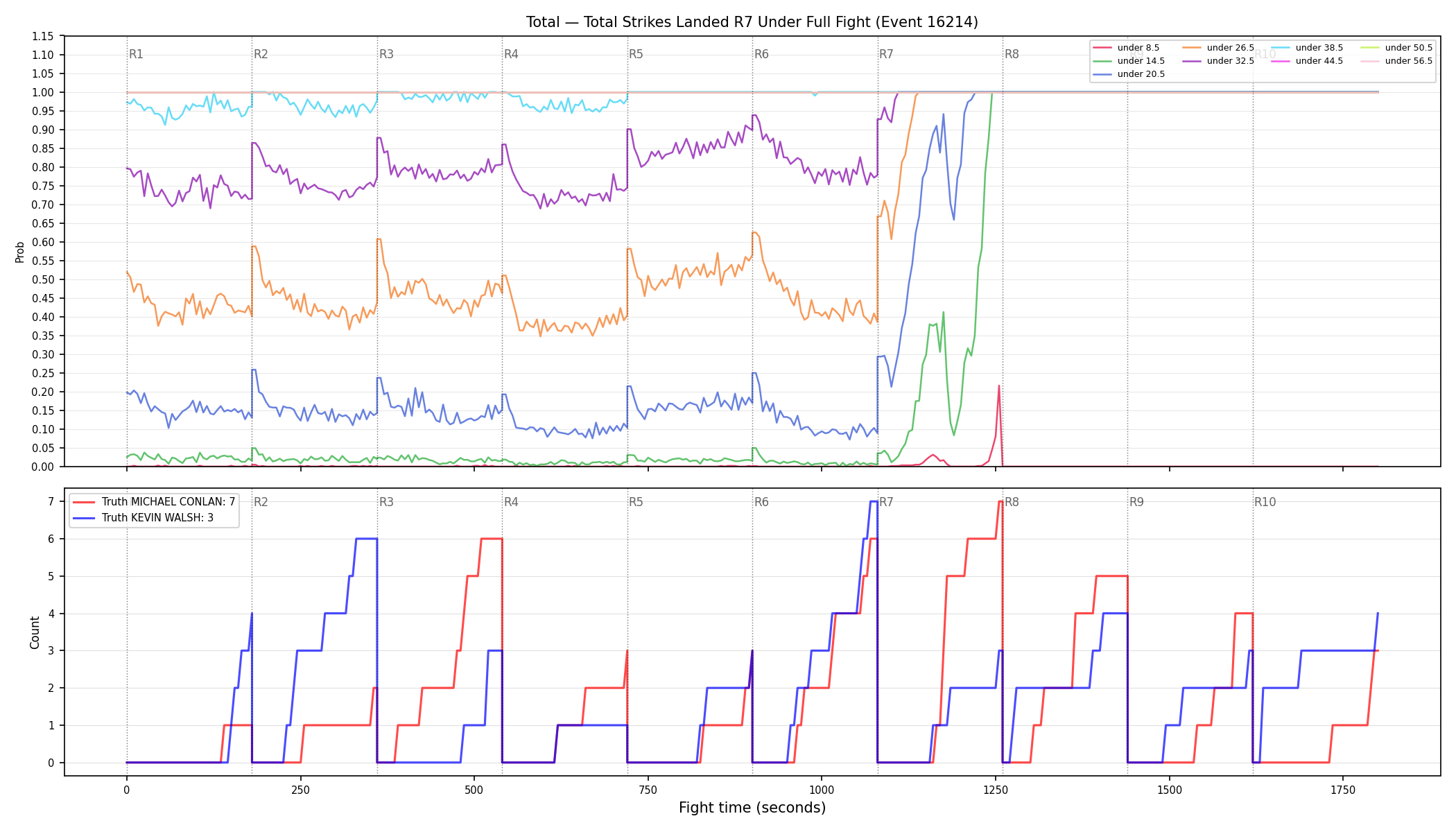Select the 'under 44.5' legend label

(x=1319, y=61)
